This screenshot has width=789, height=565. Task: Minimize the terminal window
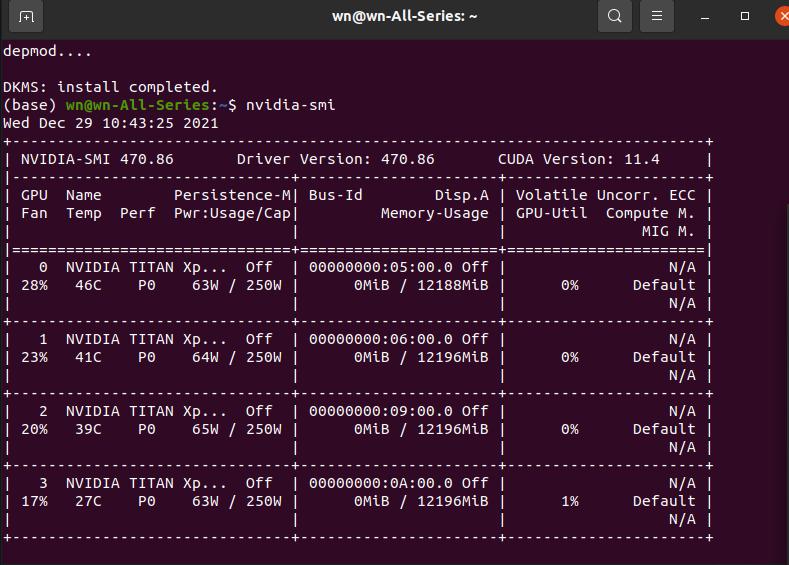coord(705,17)
